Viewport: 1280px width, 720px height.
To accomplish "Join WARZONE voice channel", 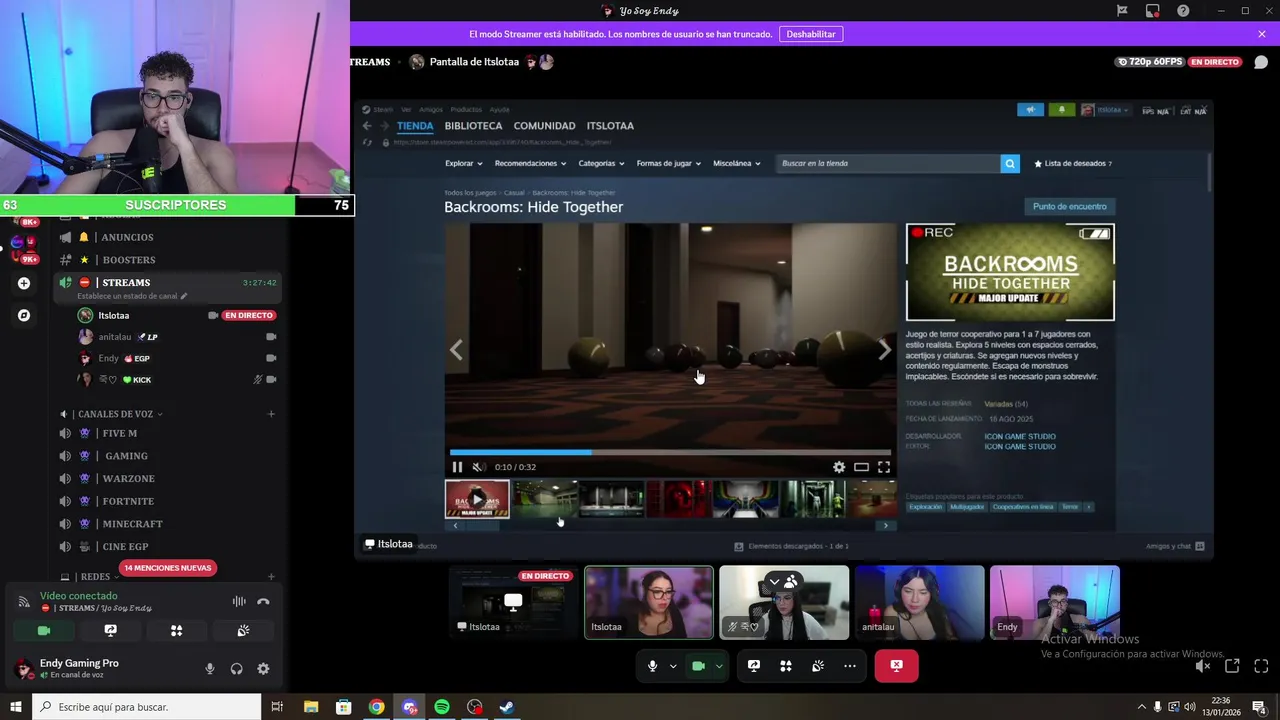I will 128,479.
